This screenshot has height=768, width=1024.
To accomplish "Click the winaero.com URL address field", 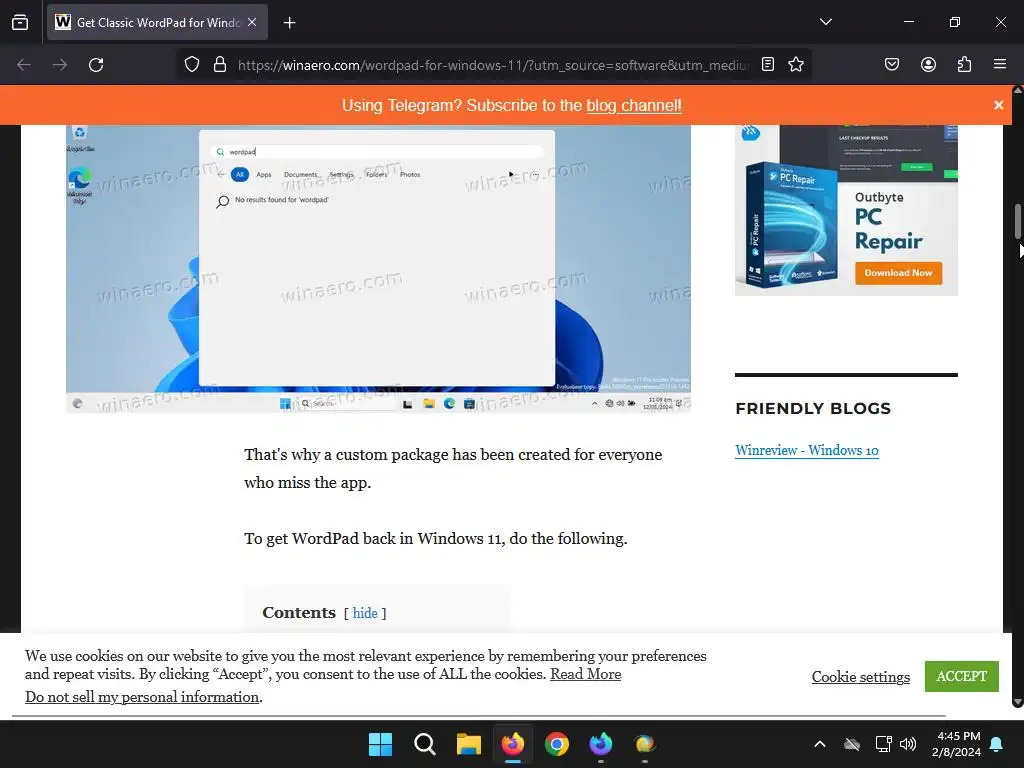I will click(493, 65).
